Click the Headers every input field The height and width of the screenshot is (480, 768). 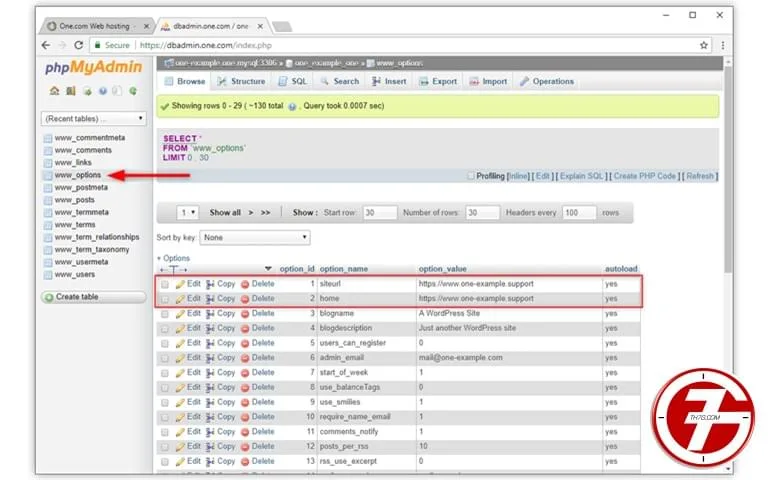coord(579,213)
